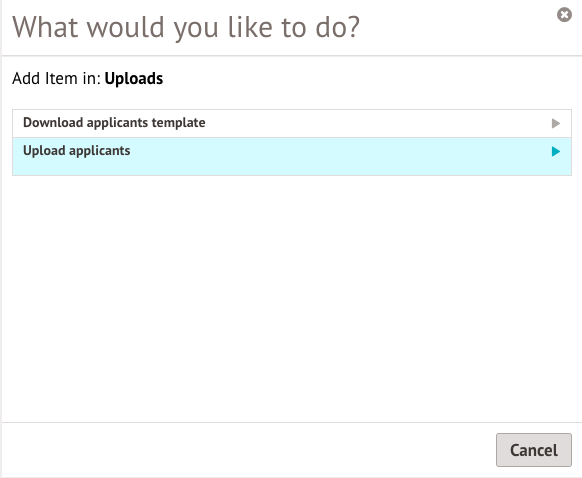582x478 pixels.
Task: Click the 'Add Item in:' label
Action: (56, 79)
